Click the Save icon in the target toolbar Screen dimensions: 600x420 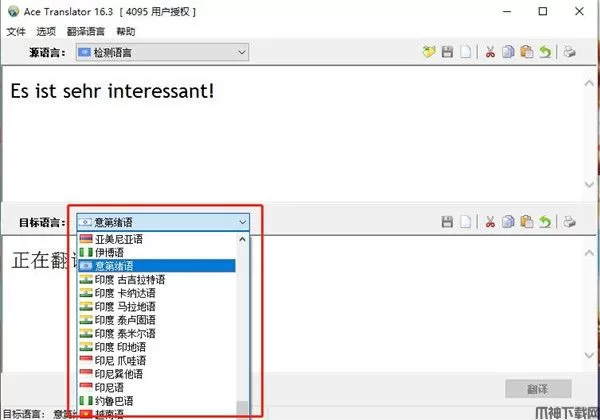(447, 221)
